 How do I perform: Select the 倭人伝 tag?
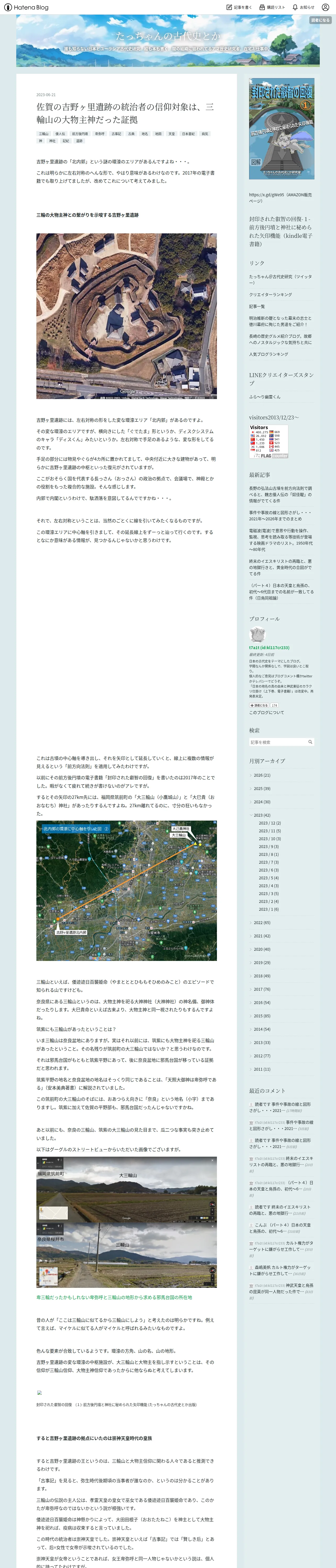[60, 134]
